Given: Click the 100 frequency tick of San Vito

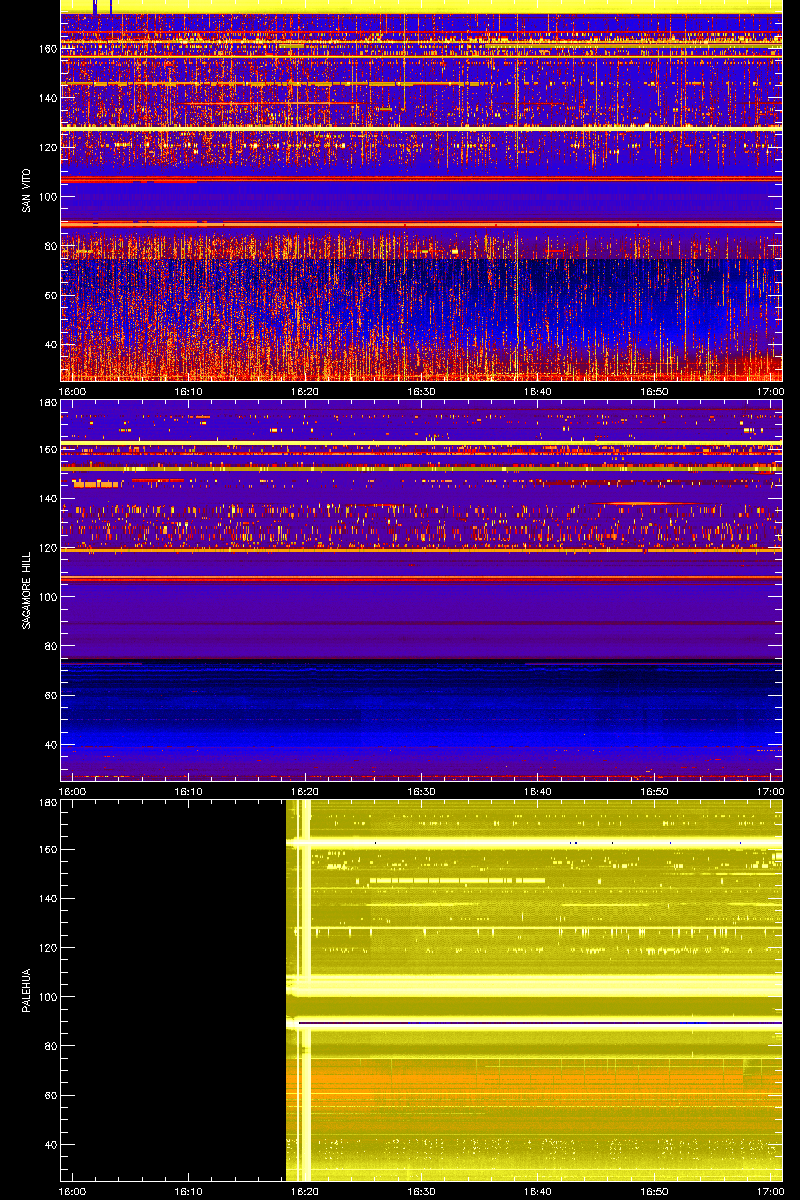Looking at the screenshot, I should pyautogui.click(x=47, y=197).
